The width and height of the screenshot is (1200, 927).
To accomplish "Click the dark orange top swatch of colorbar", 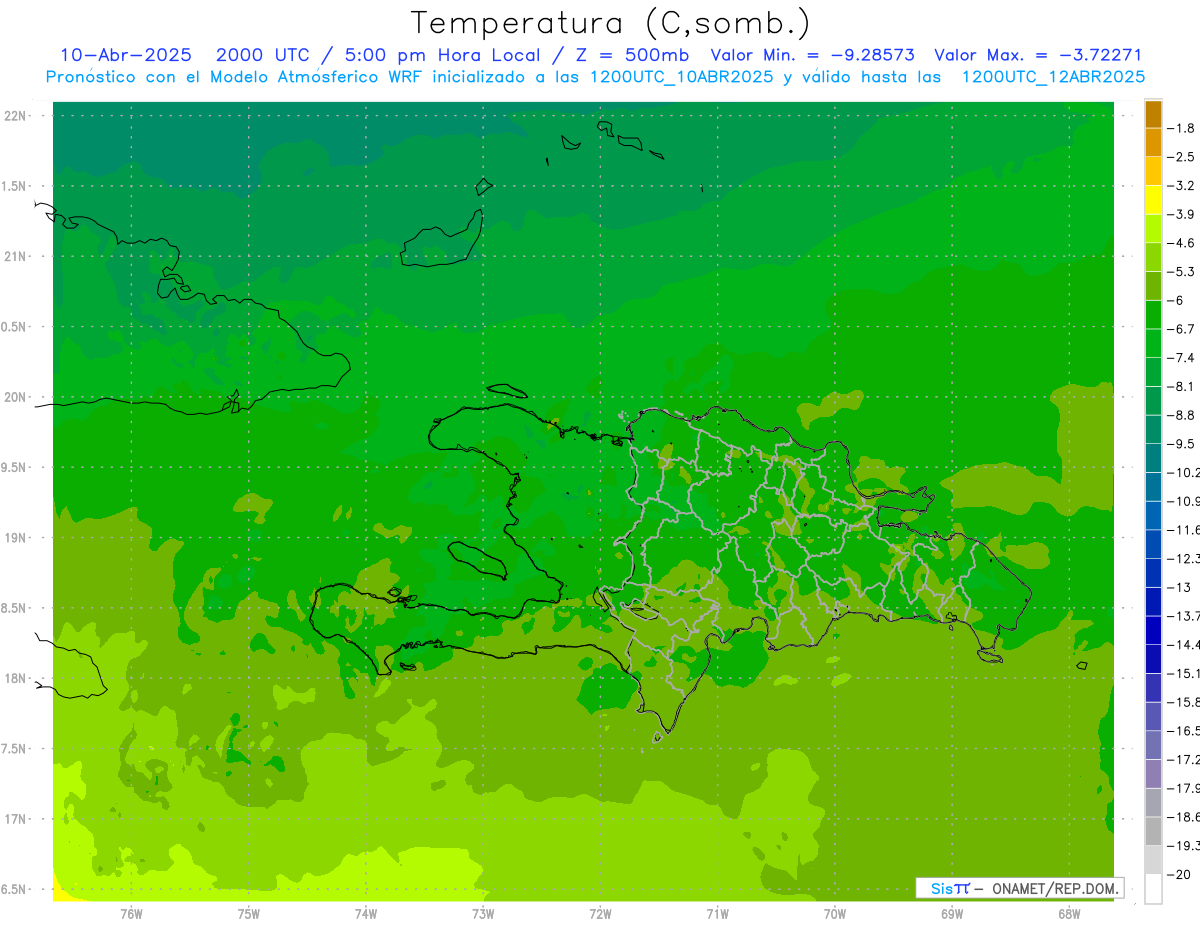I will [x=1153, y=114].
